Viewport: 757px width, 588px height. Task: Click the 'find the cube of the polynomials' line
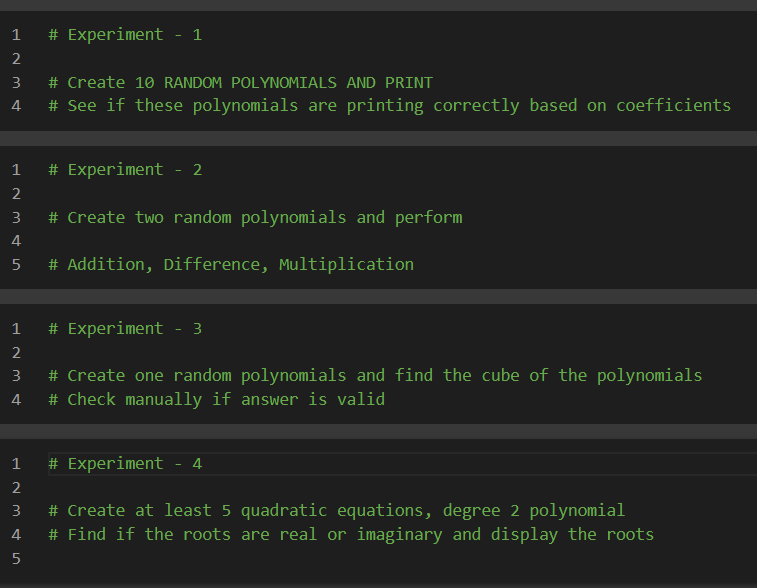(375, 376)
